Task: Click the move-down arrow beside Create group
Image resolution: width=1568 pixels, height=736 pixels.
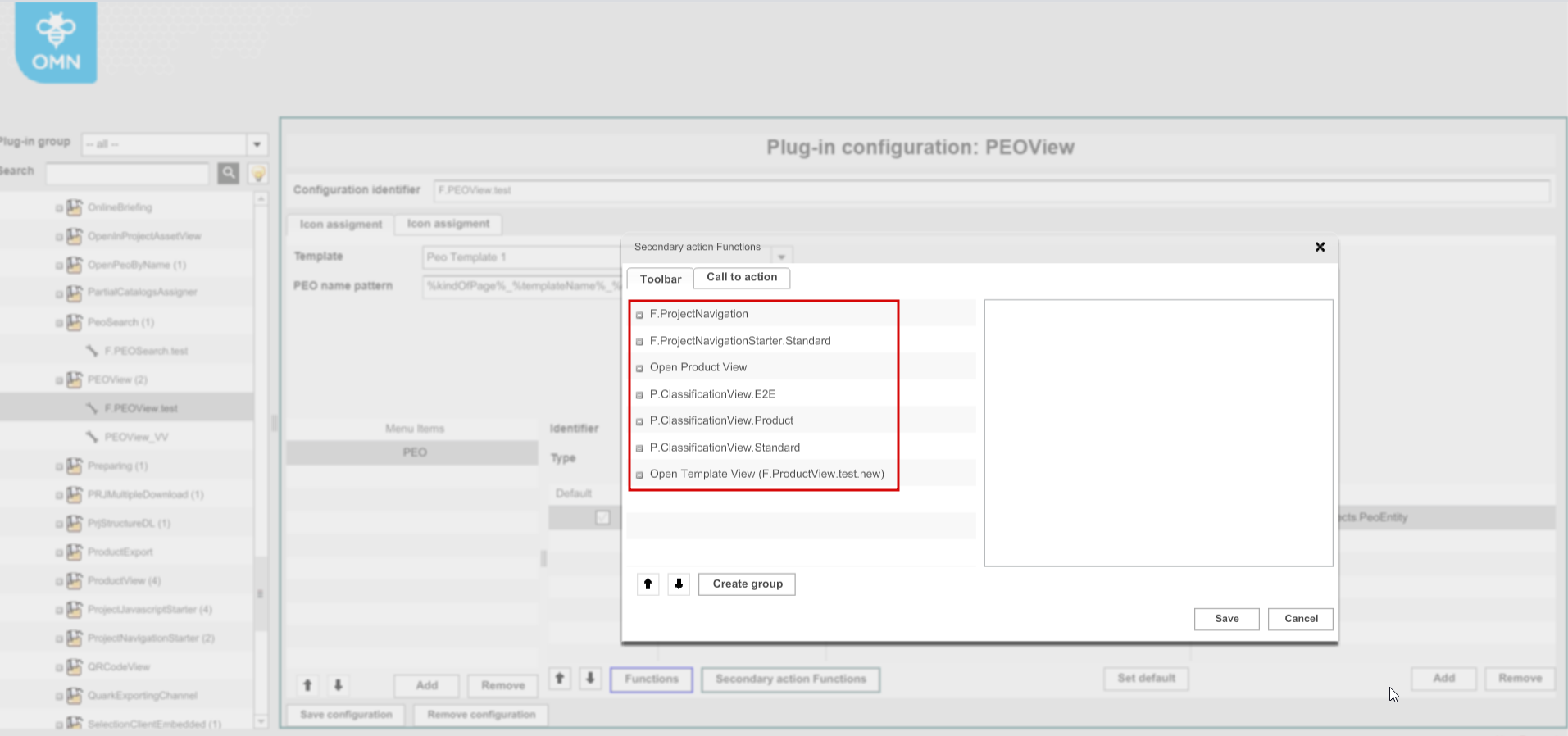Action: pos(679,584)
